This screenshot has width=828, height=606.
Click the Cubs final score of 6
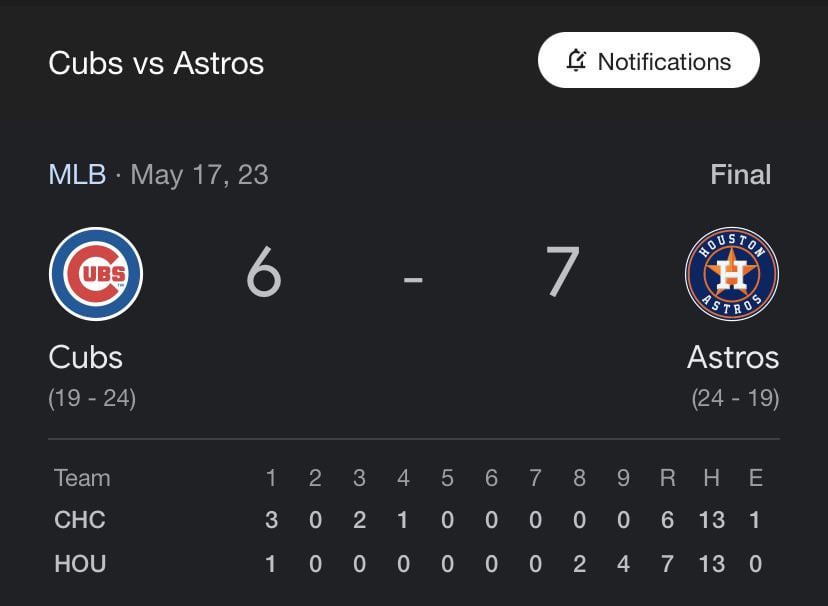(264, 273)
